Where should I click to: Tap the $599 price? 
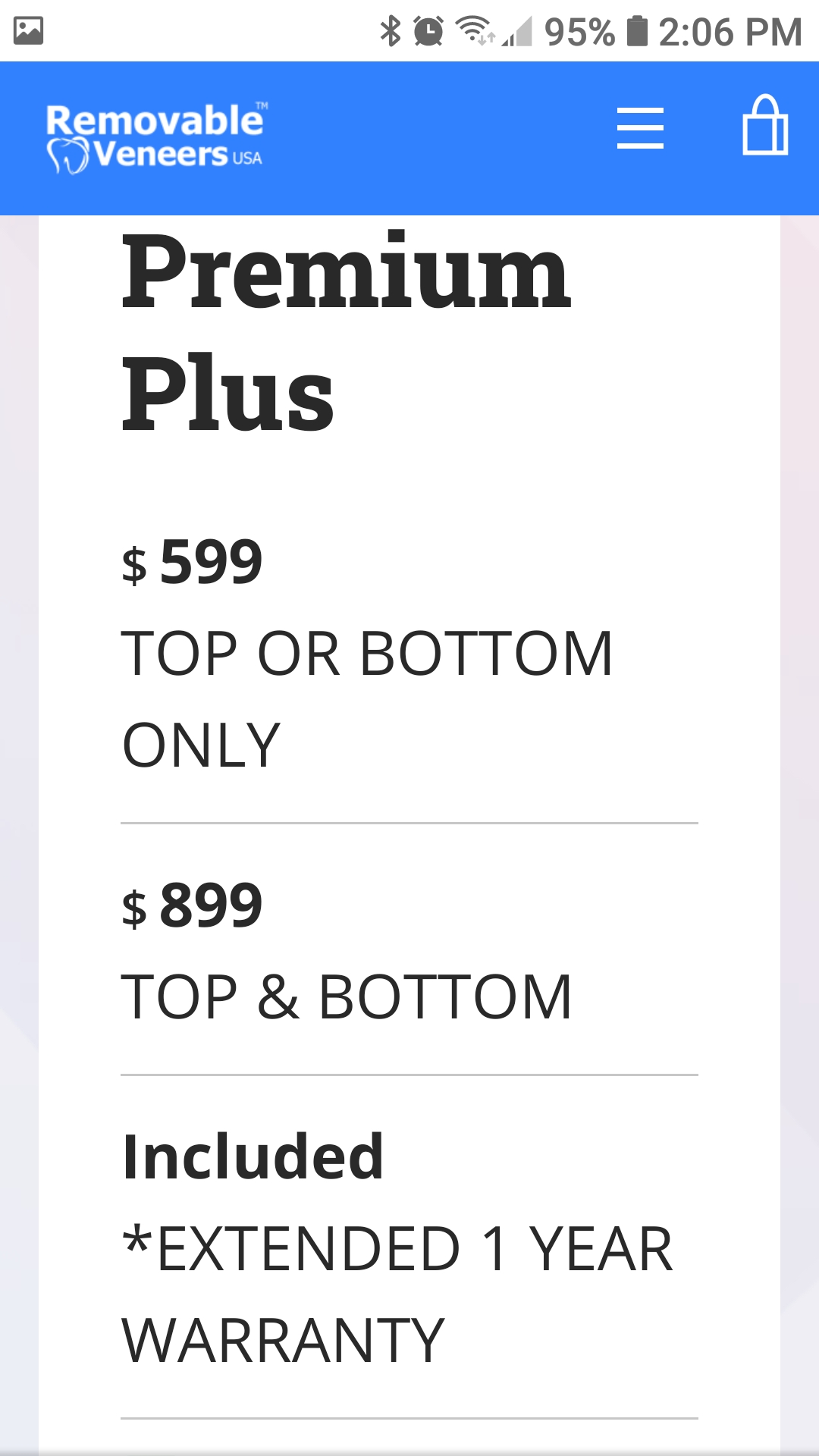192,562
